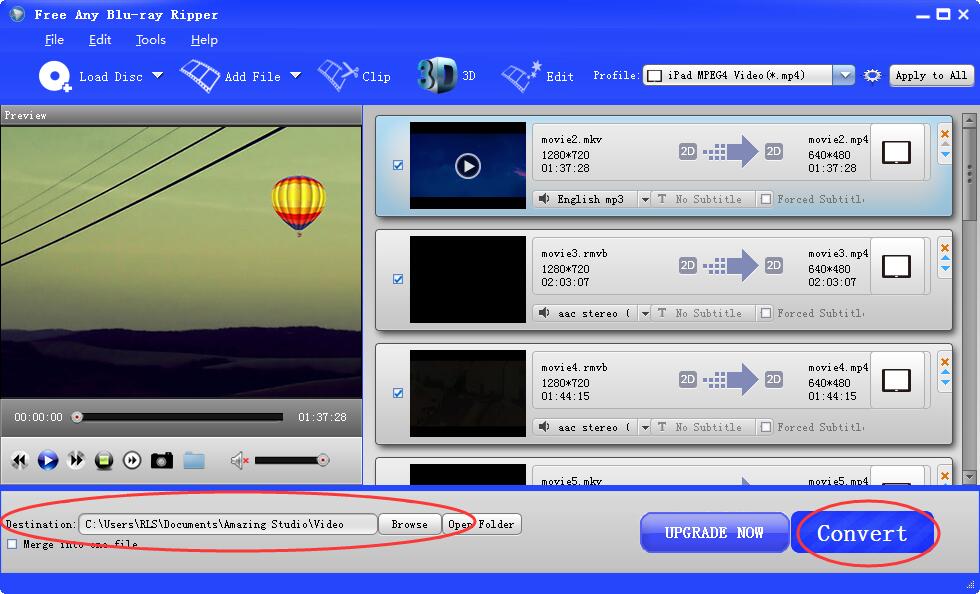The image size is (980, 594).
Task: Open the subtitle selector for movie2.mkv
Action: coord(703,199)
